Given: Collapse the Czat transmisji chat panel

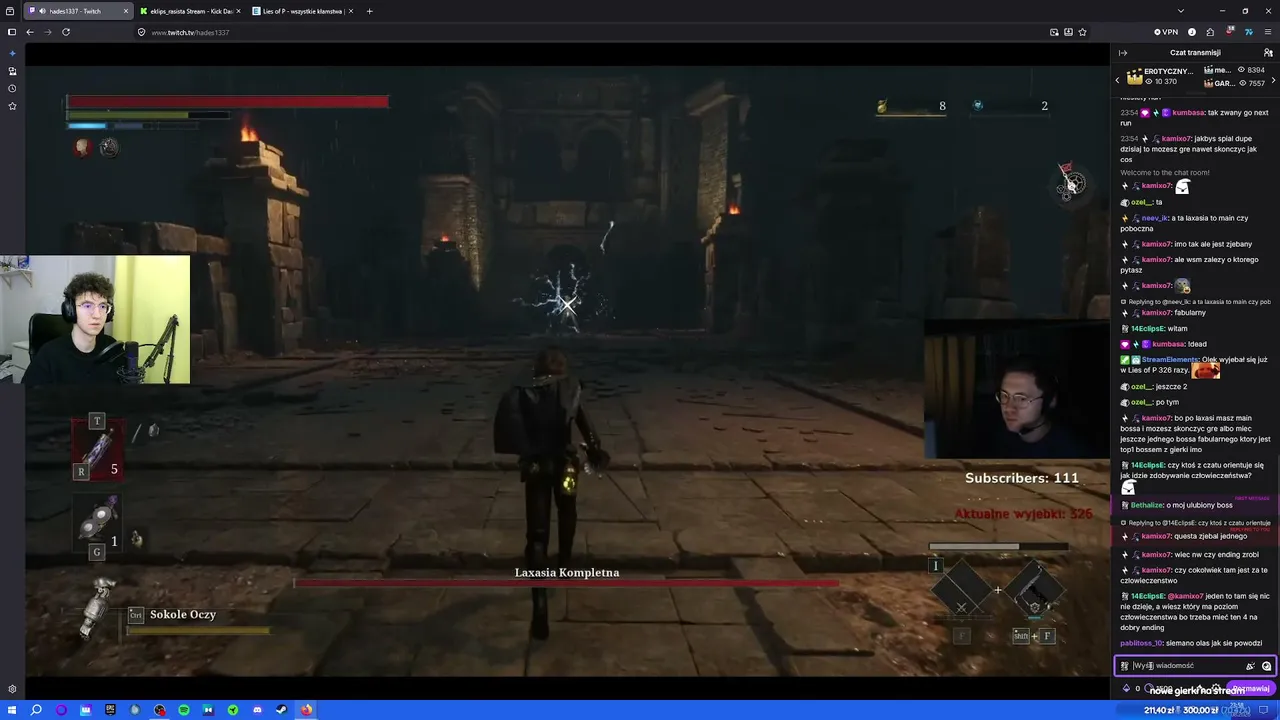Looking at the screenshot, I should tap(1123, 53).
